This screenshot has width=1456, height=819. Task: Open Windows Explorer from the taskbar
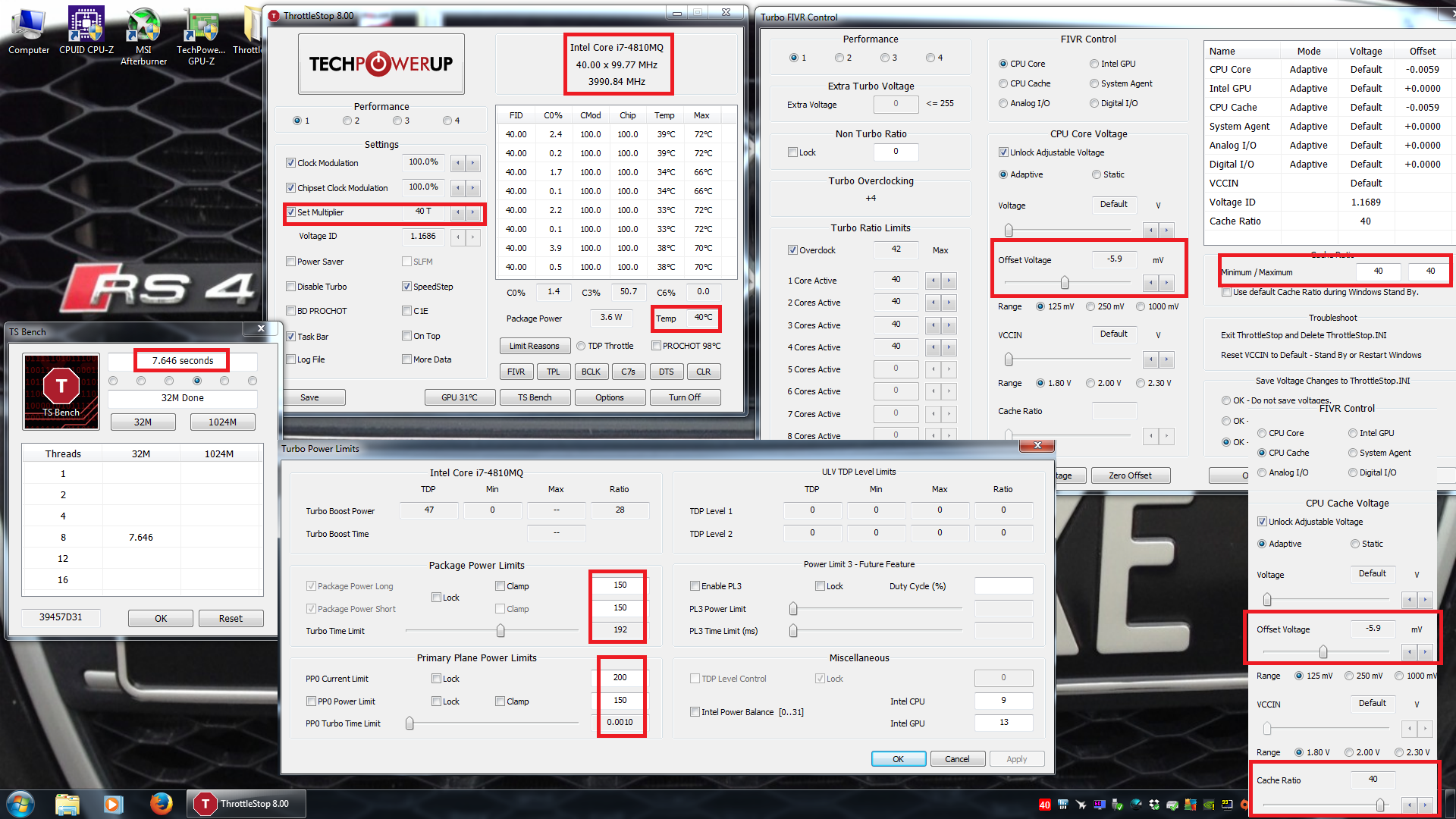(x=67, y=804)
